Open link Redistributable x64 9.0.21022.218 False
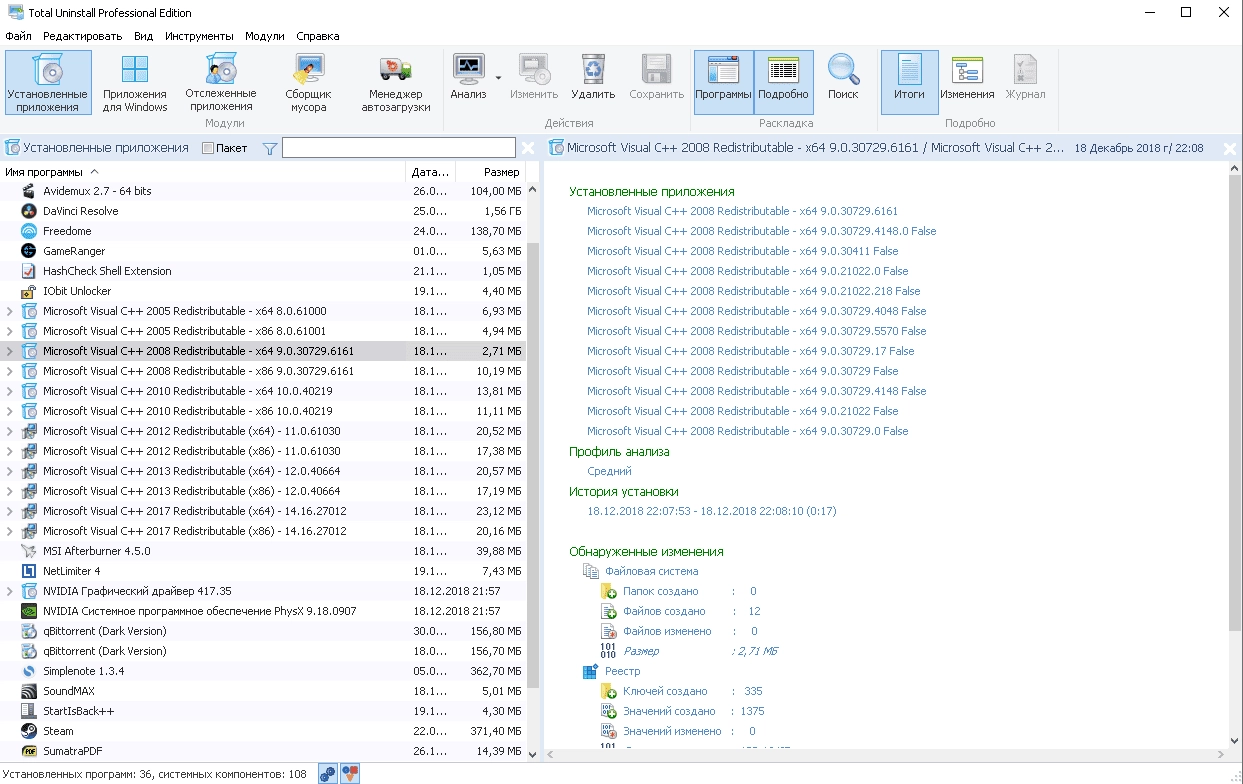The image size is (1243, 784). coord(754,291)
